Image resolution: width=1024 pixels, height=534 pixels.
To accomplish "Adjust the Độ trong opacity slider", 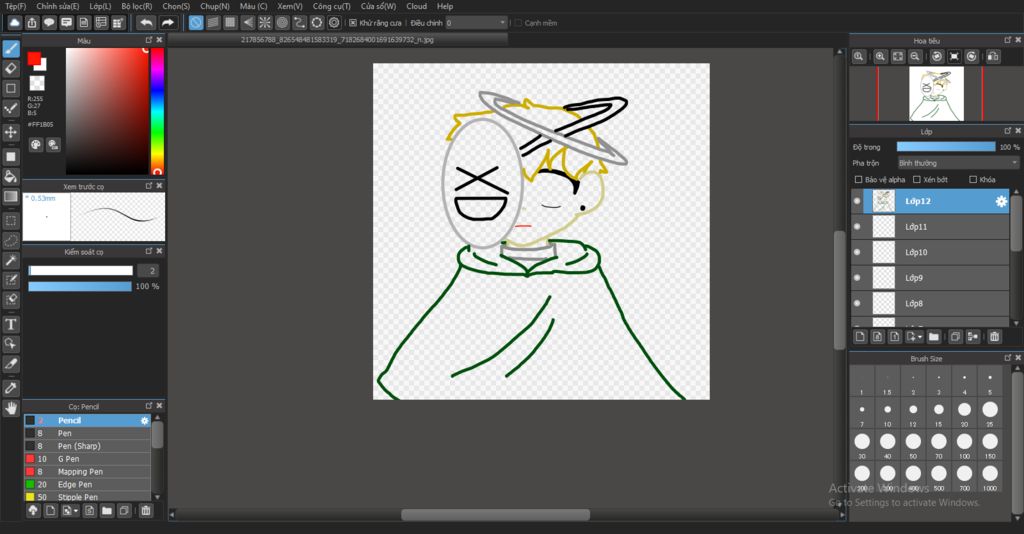I will coord(946,147).
